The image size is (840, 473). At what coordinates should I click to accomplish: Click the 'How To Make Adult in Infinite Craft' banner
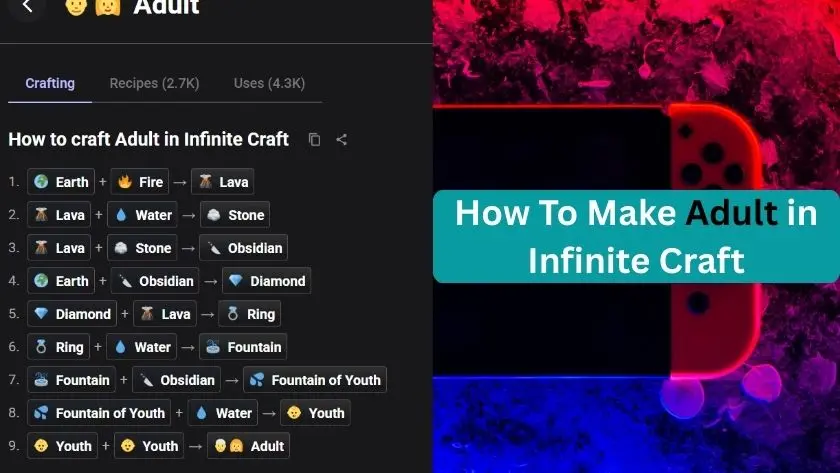point(636,237)
